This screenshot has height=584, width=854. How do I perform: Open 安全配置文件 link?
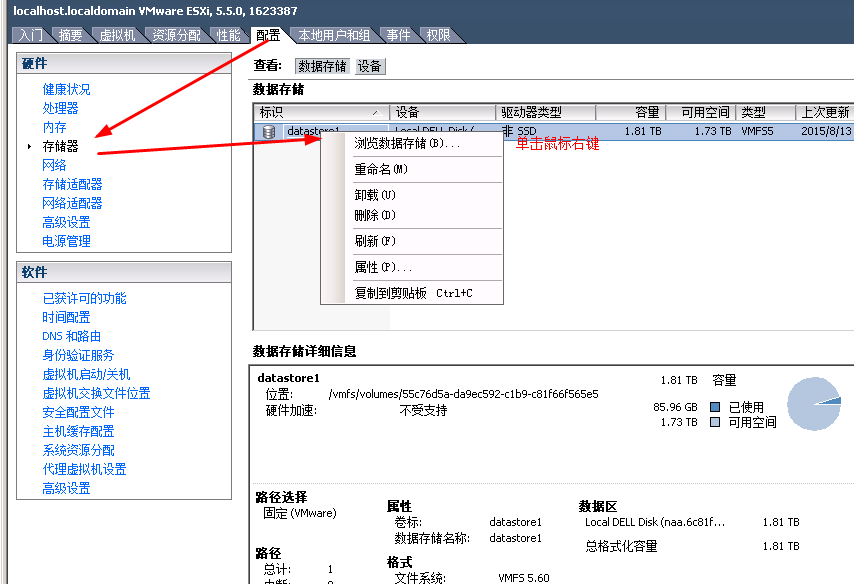78,412
